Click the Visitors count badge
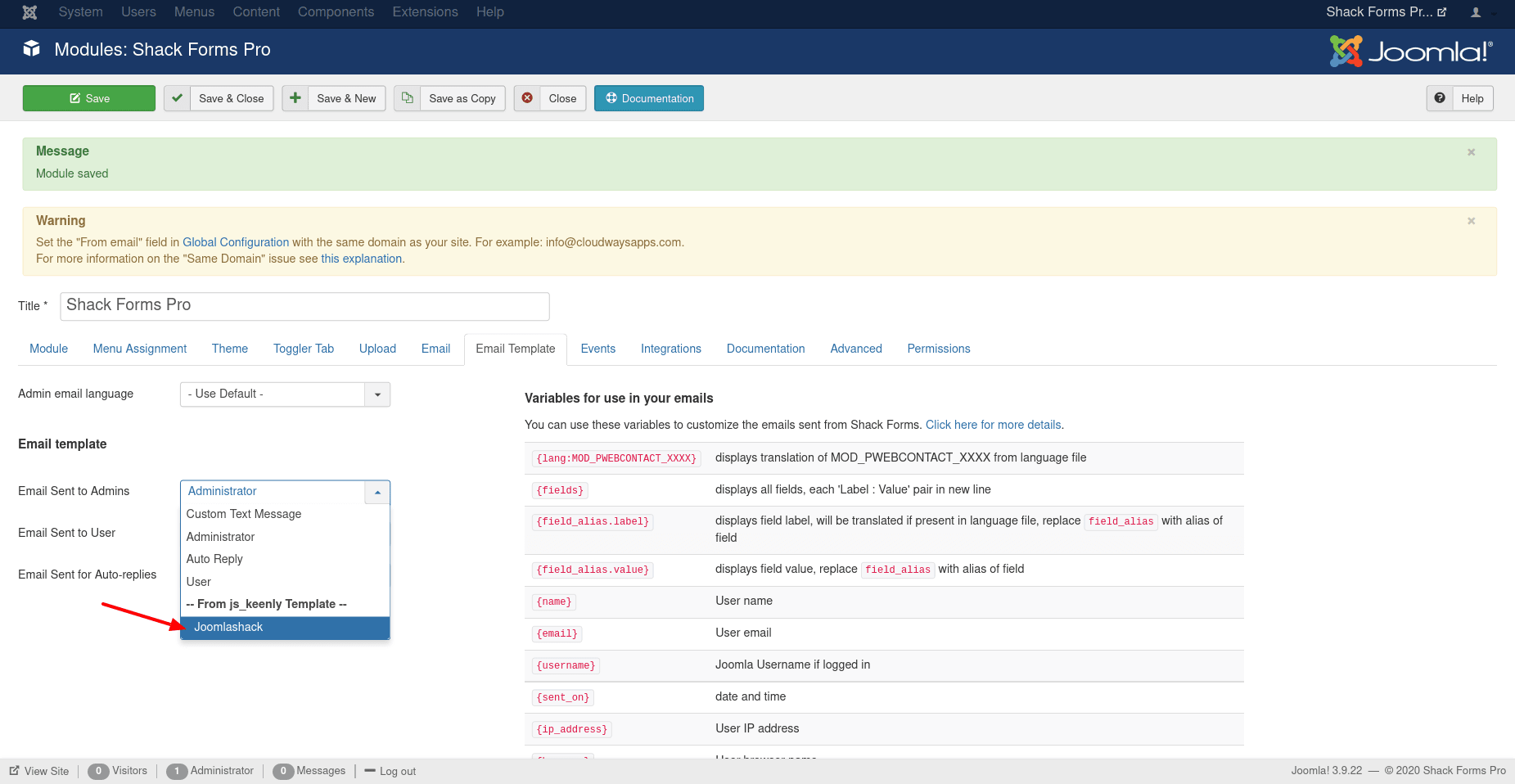Image resolution: width=1515 pixels, height=784 pixels. point(98,771)
